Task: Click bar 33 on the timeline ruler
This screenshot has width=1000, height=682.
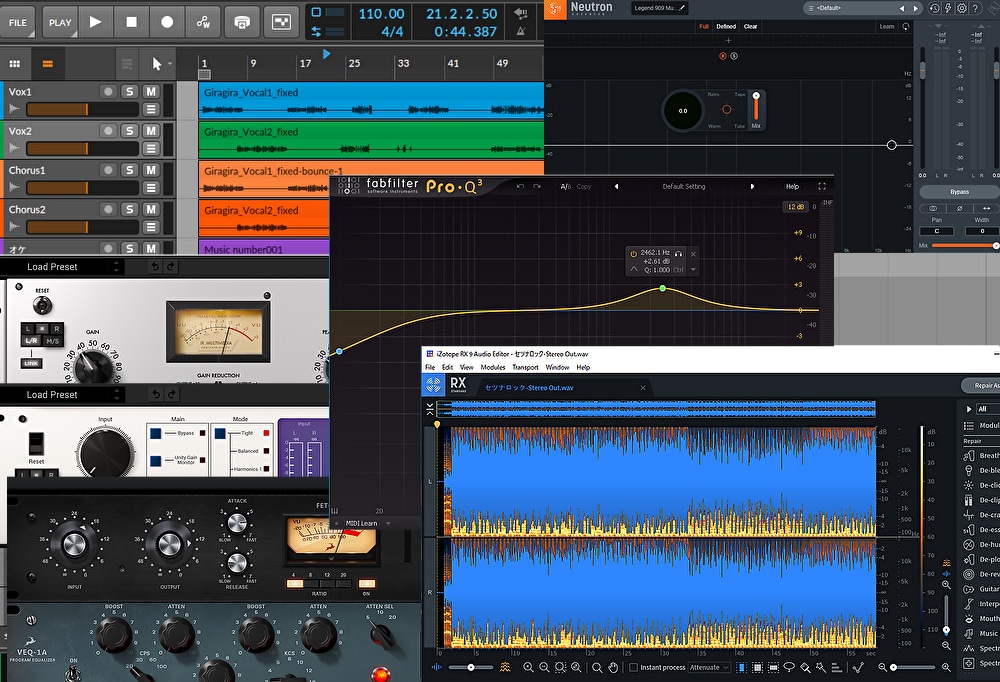Action: (x=403, y=64)
